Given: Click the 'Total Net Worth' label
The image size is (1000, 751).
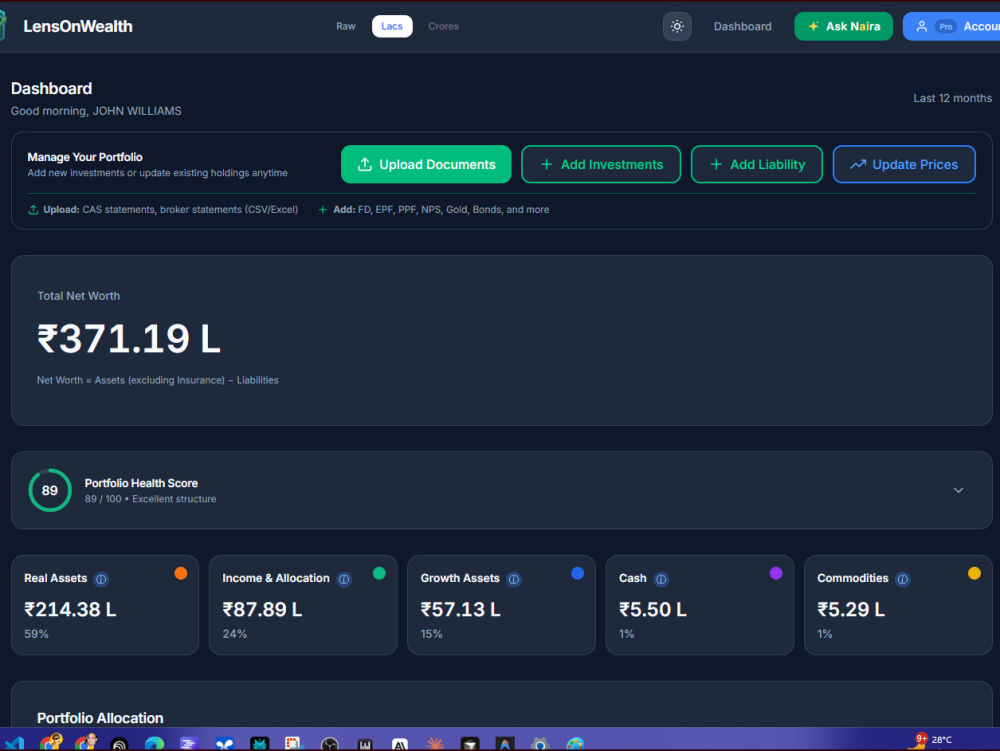Looking at the screenshot, I should coord(78,296).
